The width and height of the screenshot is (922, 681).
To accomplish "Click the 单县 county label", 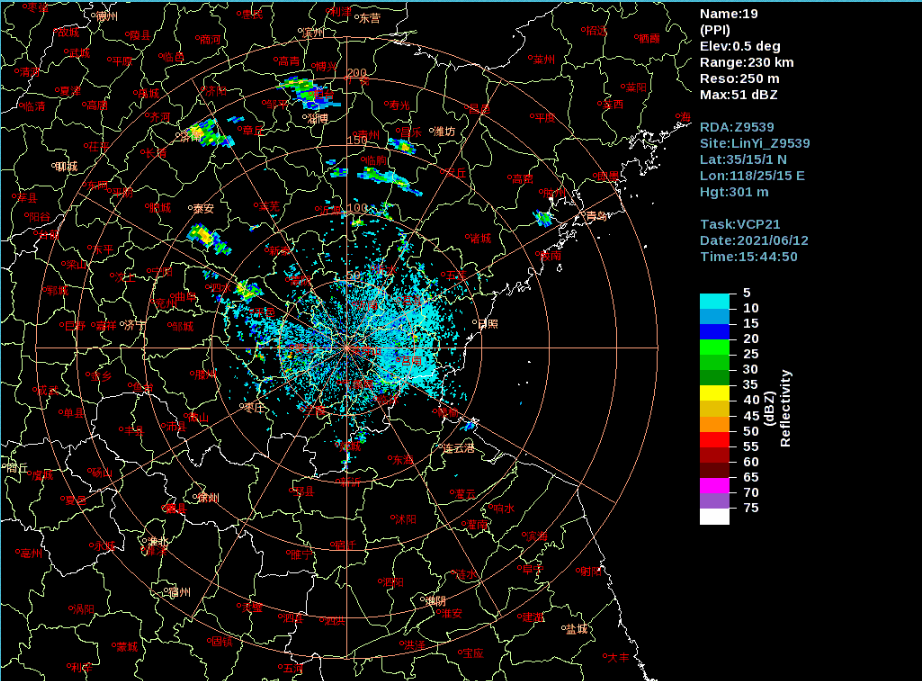I will coord(74,412).
